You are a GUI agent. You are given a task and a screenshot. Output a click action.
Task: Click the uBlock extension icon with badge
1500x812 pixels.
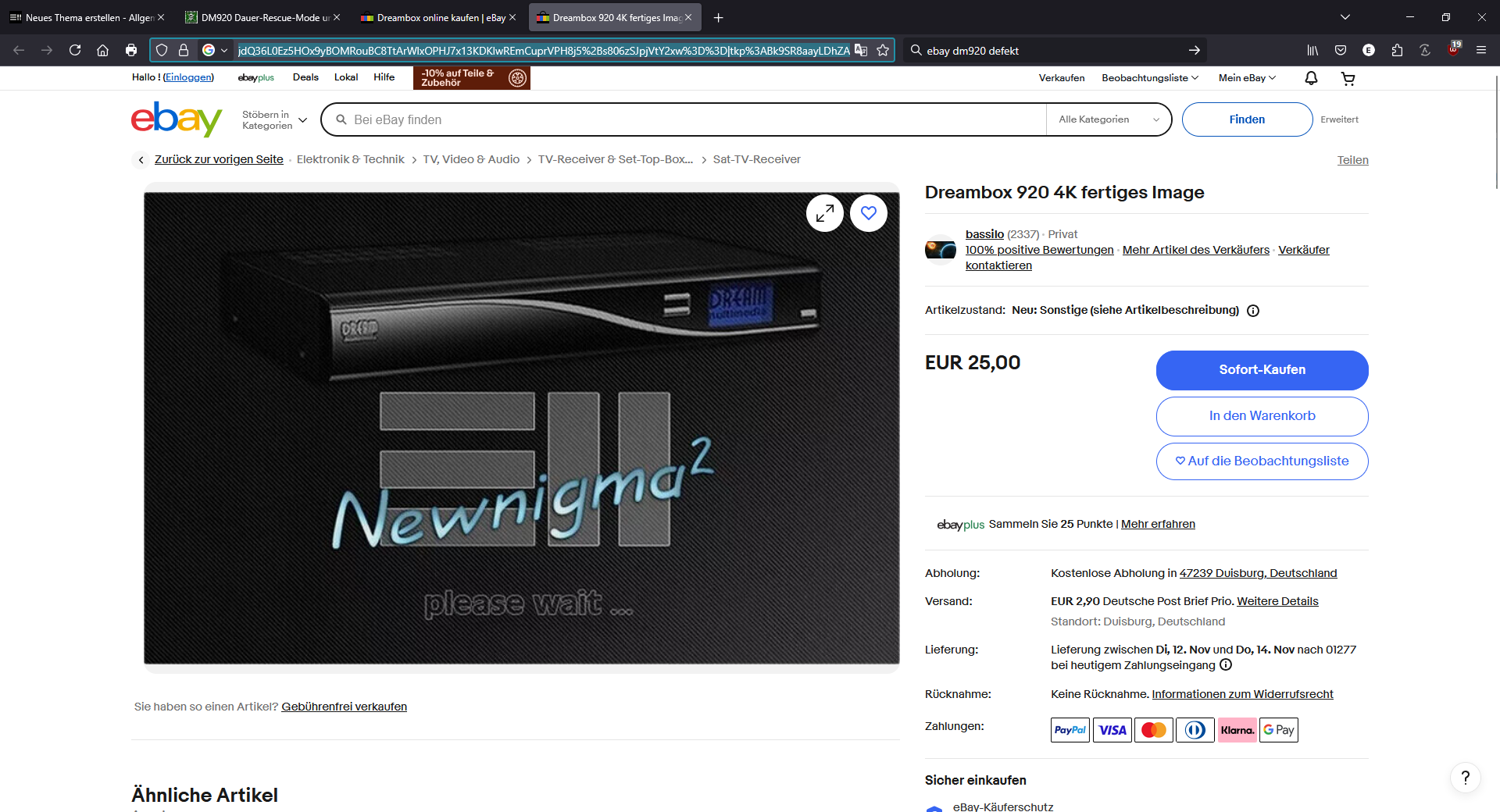click(x=1453, y=49)
